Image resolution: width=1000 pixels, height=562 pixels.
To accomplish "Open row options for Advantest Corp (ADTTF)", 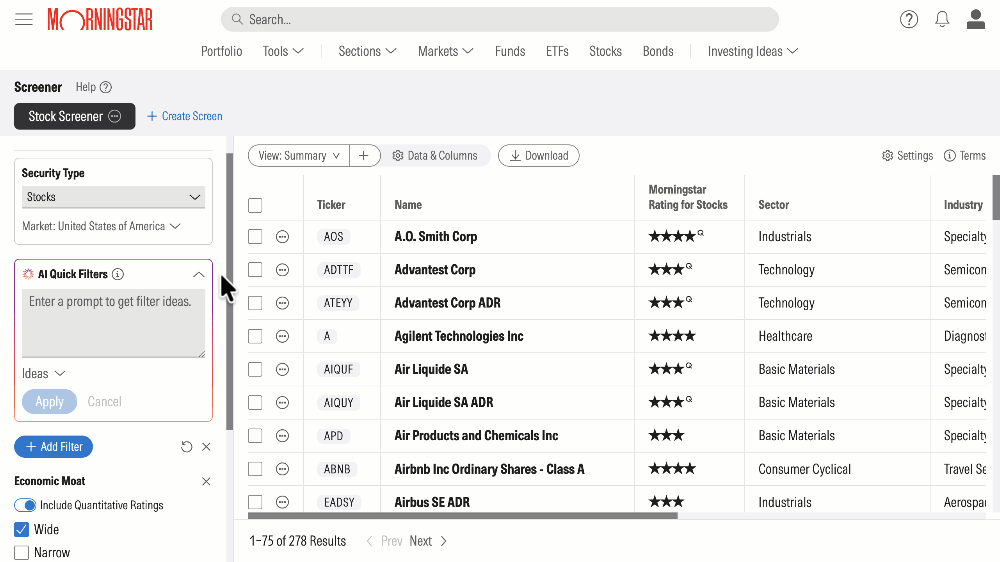I will [x=283, y=270].
